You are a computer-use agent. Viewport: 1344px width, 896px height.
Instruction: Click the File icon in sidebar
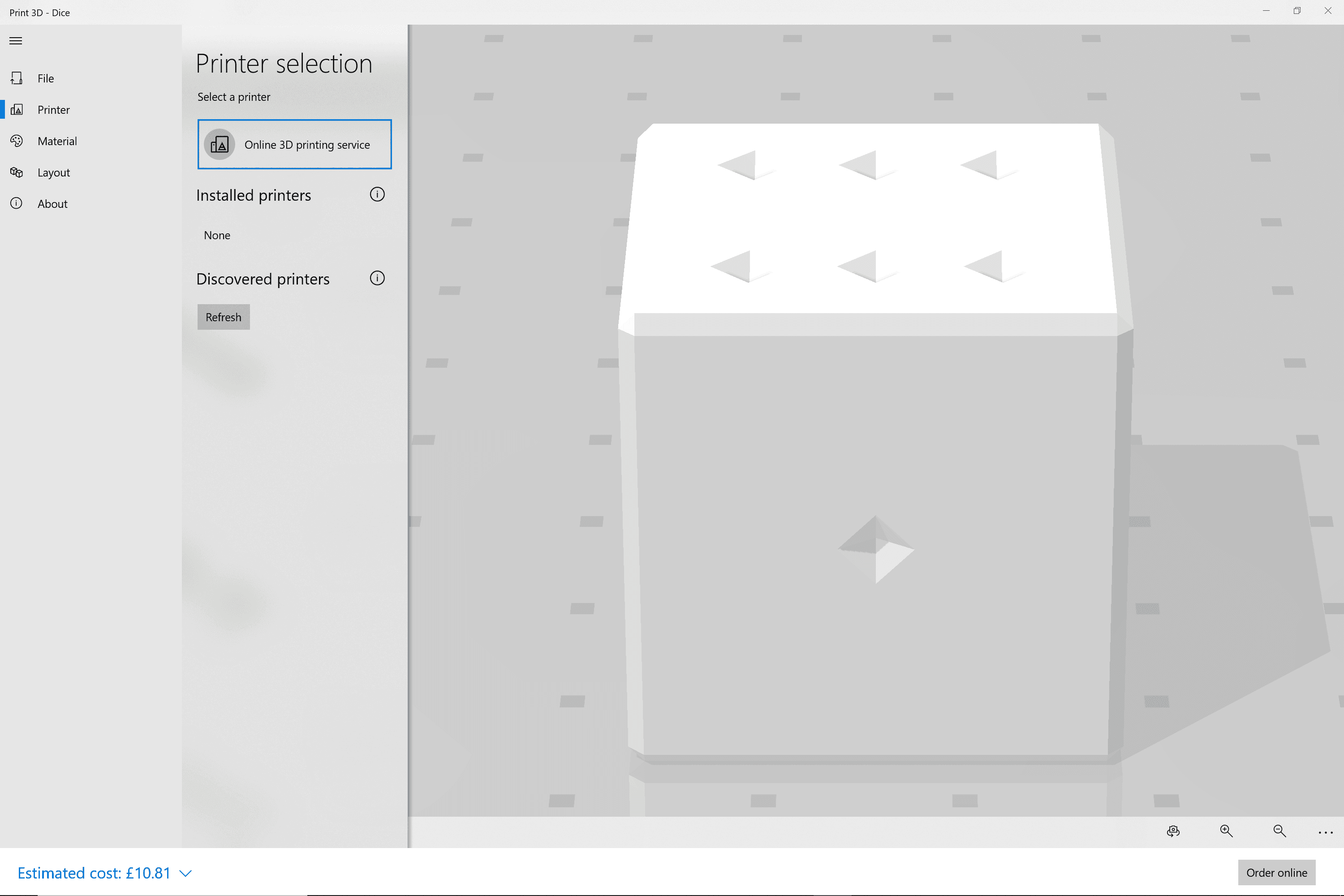click(17, 78)
